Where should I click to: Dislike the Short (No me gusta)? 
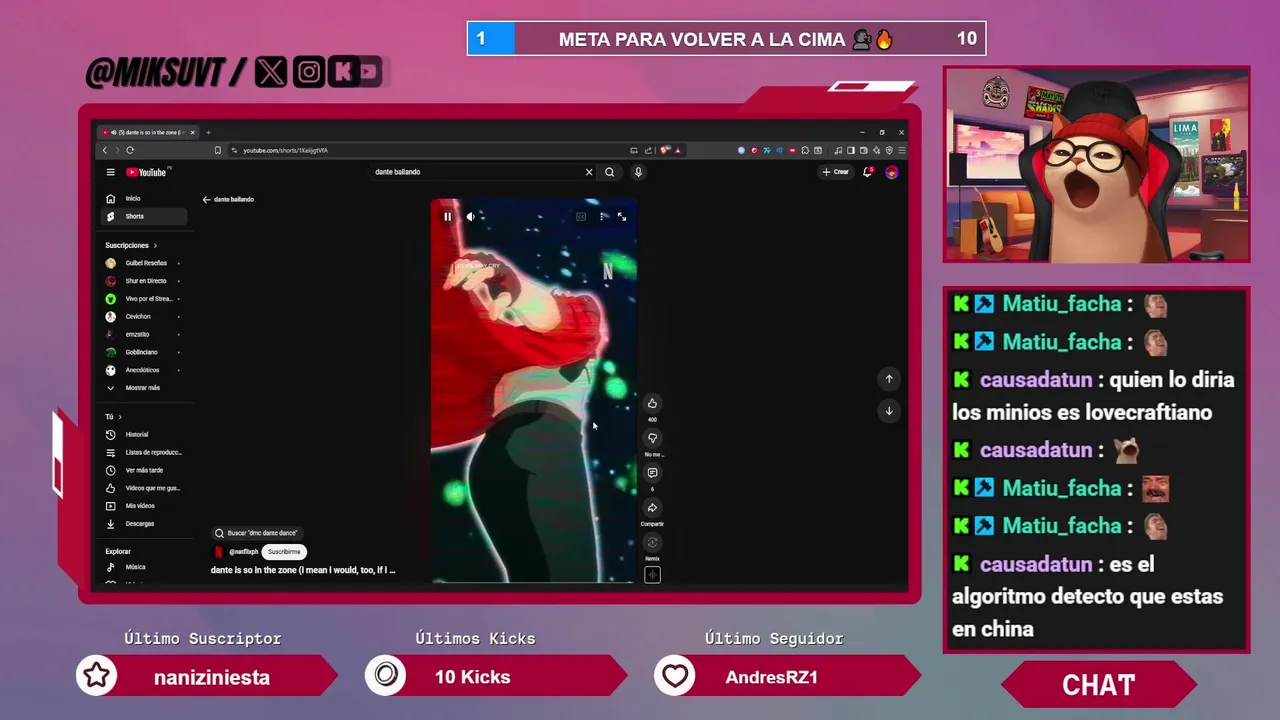click(x=652, y=438)
